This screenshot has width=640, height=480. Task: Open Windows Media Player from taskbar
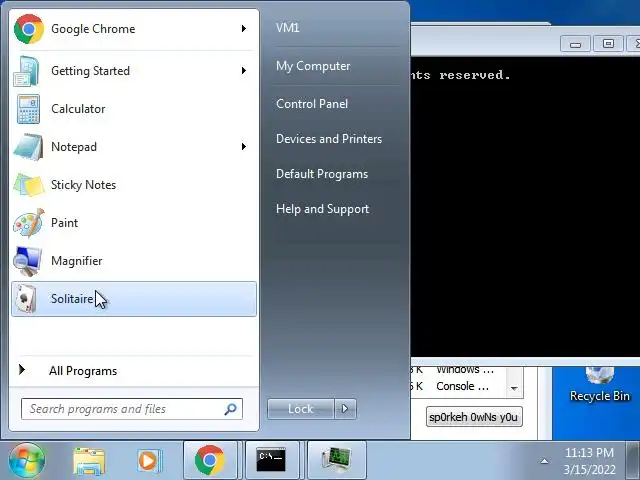[x=149, y=461]
